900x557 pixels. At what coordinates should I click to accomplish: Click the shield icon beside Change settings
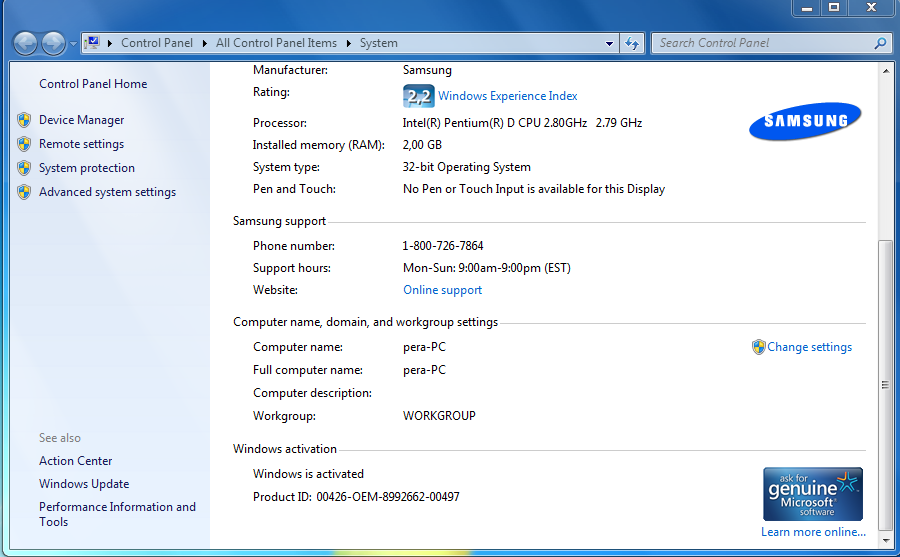coord(759,347)
